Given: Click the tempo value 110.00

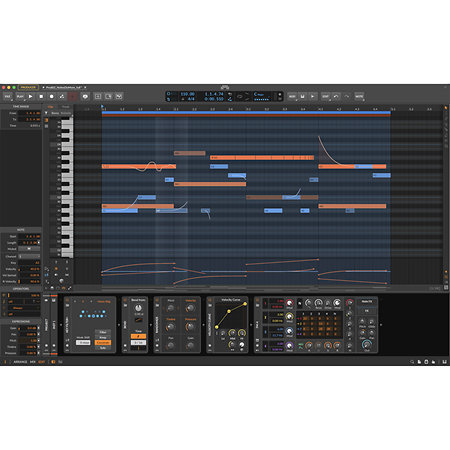Looking at the screenshot, I should pyautogui.click(x=187, y=94).
